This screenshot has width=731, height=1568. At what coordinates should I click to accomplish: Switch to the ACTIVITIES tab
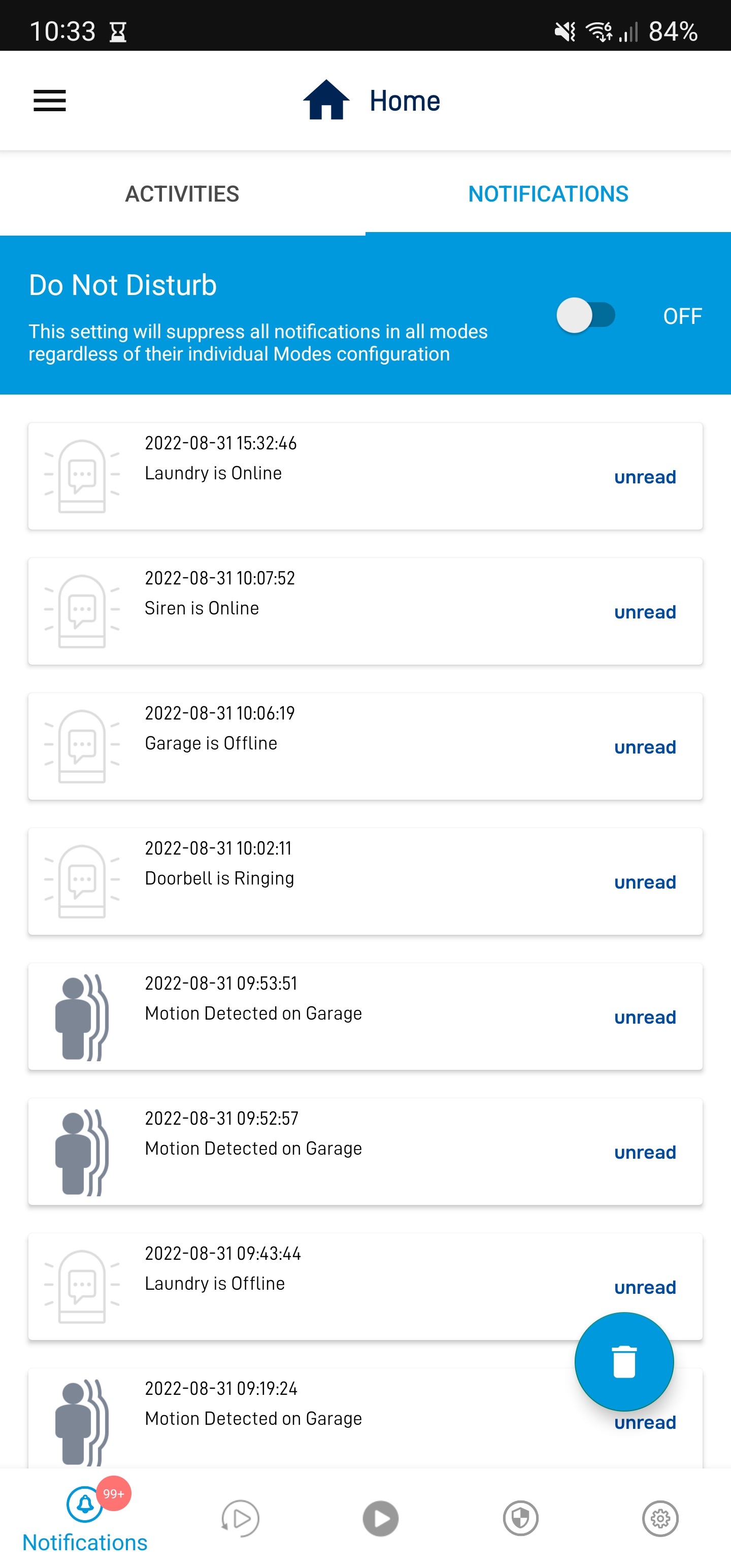[x=182, y=193]
